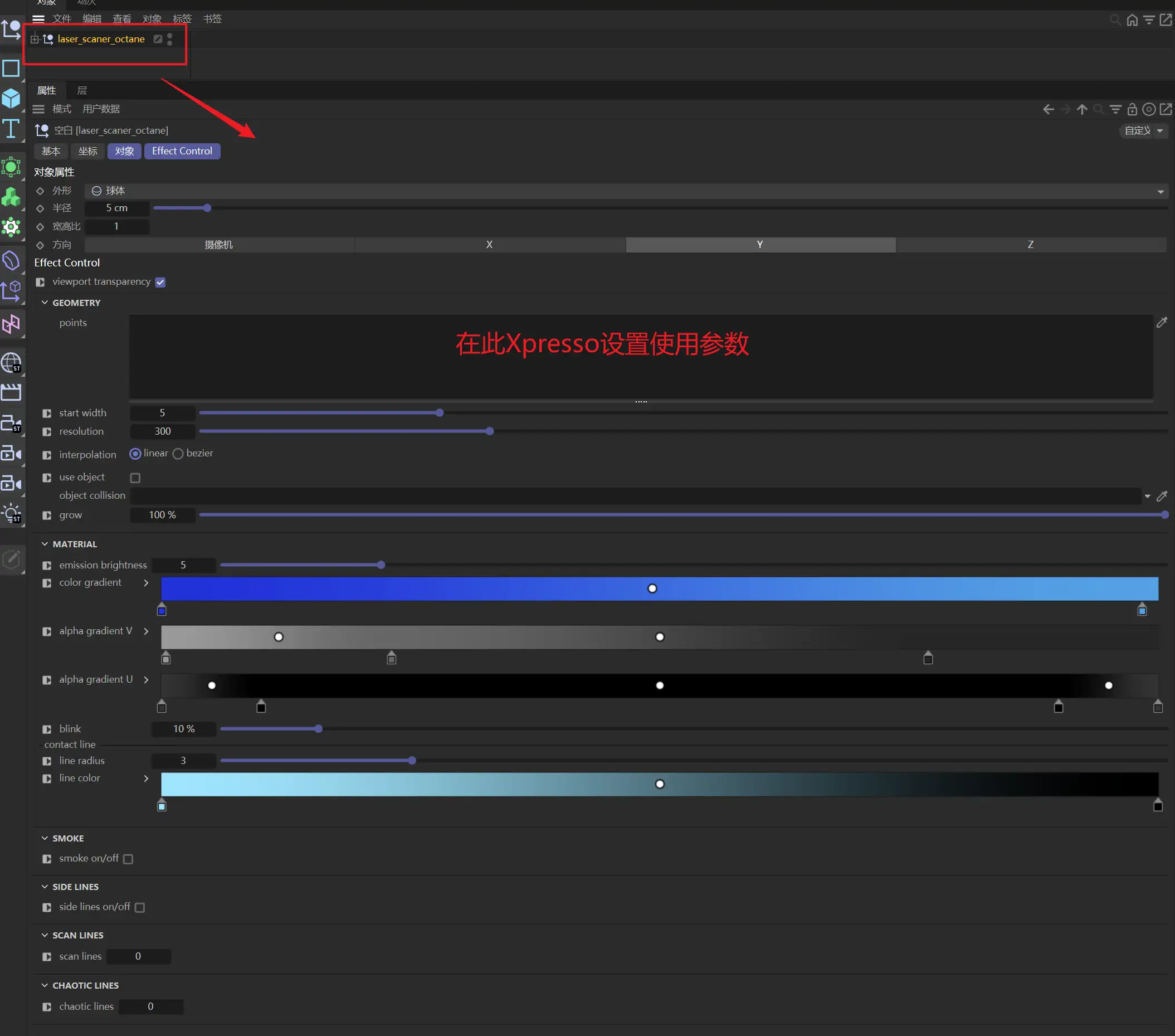Click the object collision picker icon
Screen dimensions: 1175x1036
1162,495
